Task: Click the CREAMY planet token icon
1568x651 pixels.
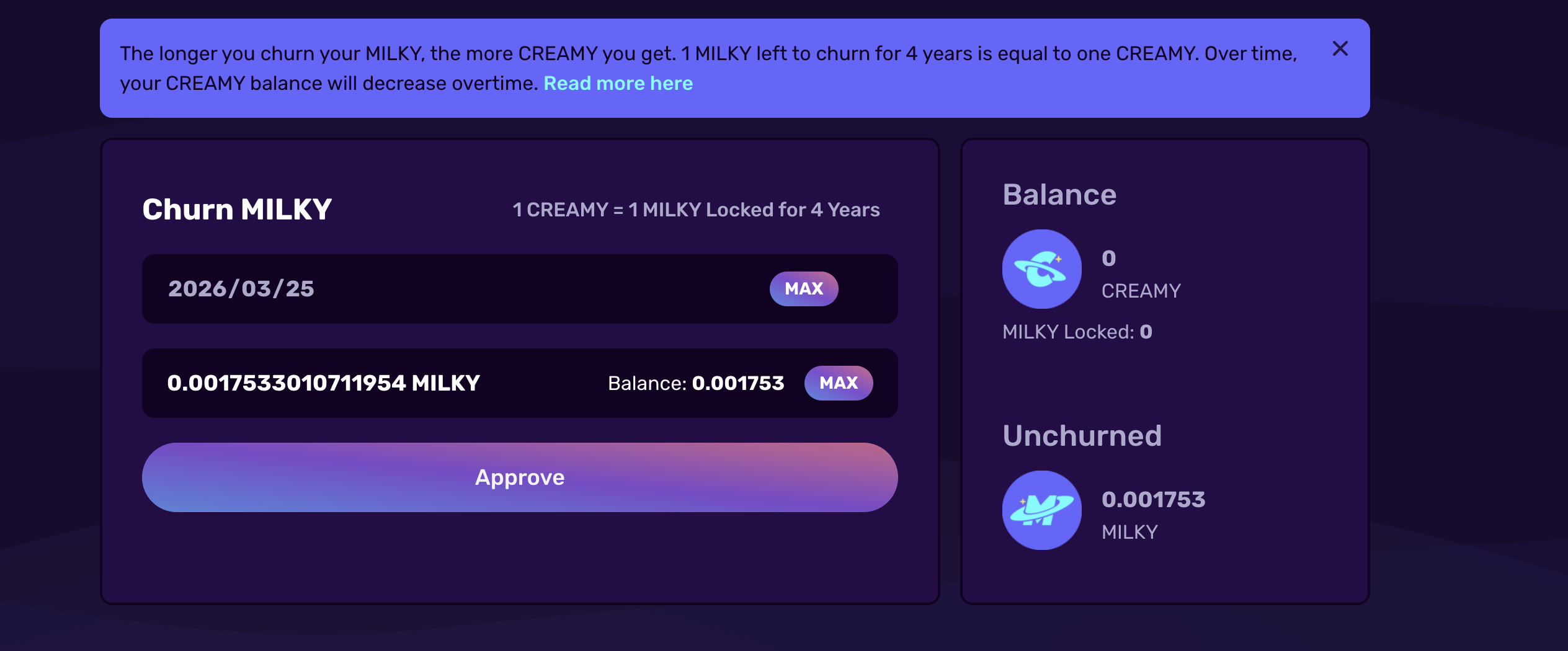Action: 1041,269
